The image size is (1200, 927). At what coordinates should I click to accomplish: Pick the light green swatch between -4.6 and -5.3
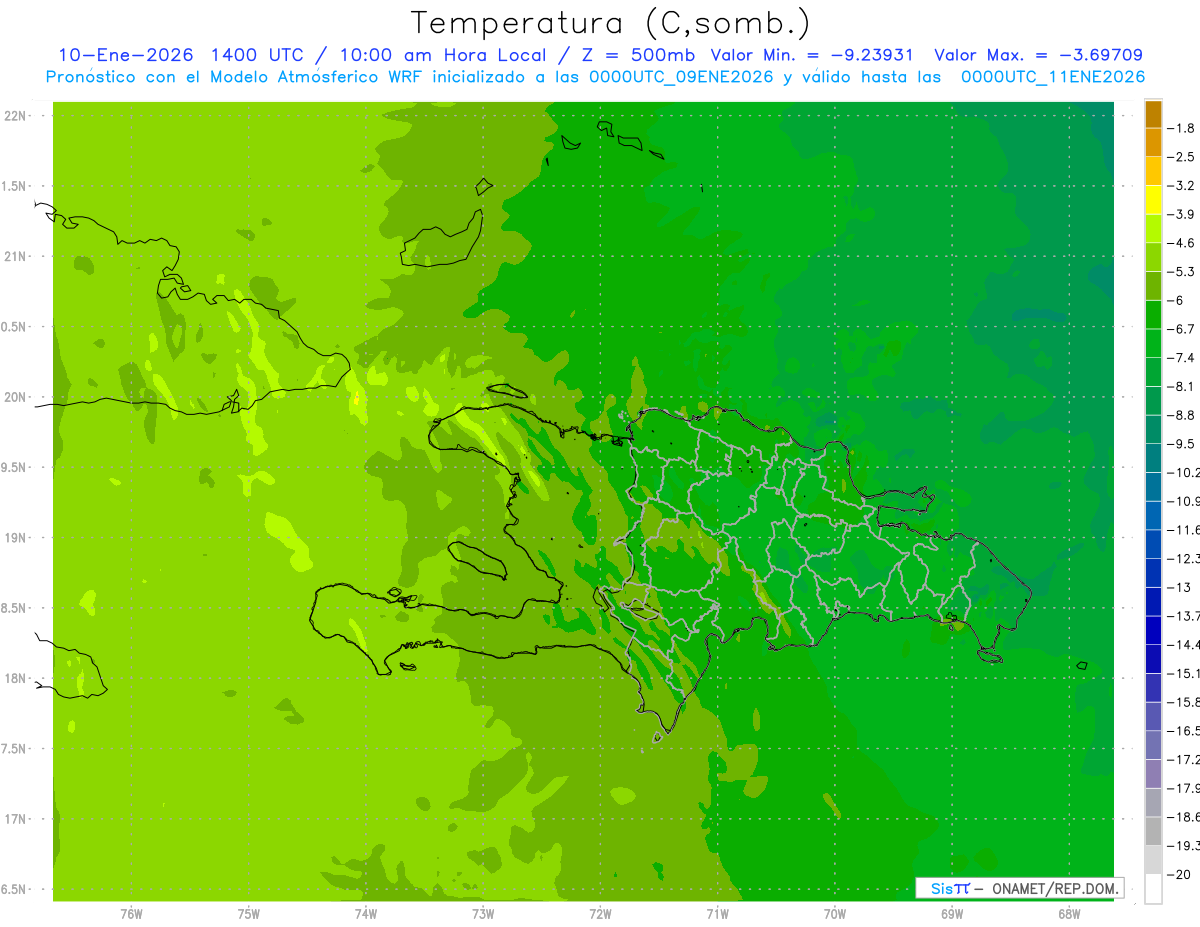(1153, 257)
